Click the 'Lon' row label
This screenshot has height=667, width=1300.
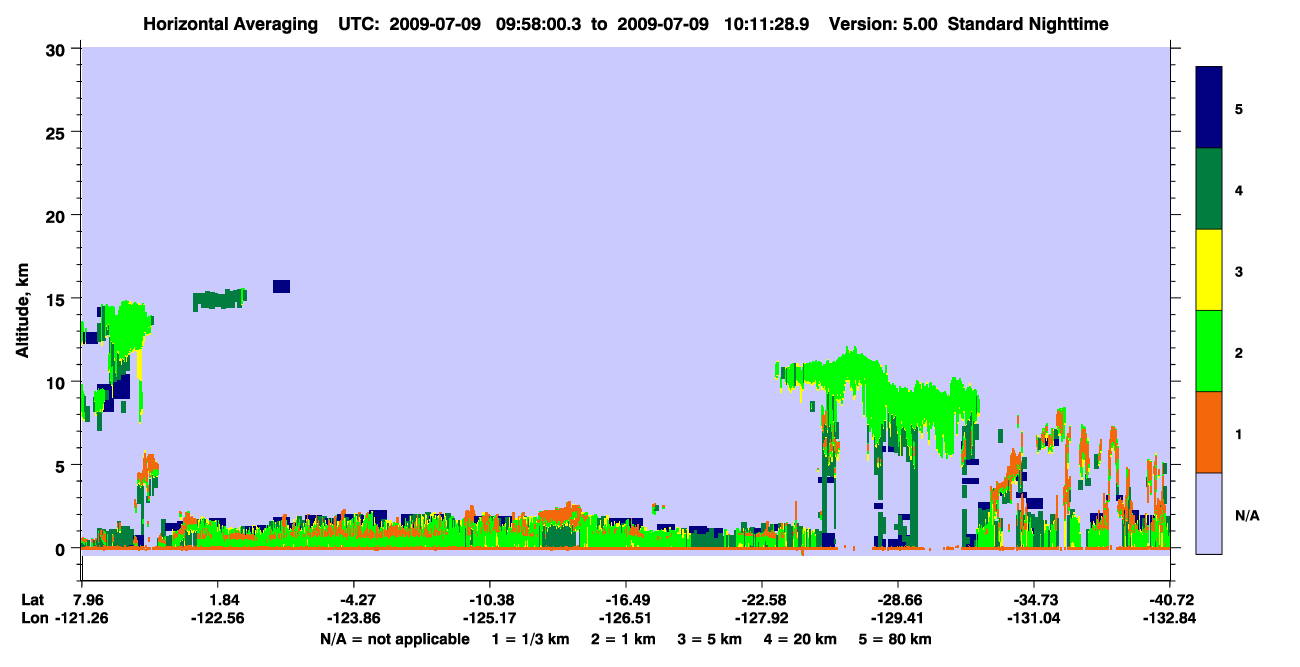click(x=34, y=618)
